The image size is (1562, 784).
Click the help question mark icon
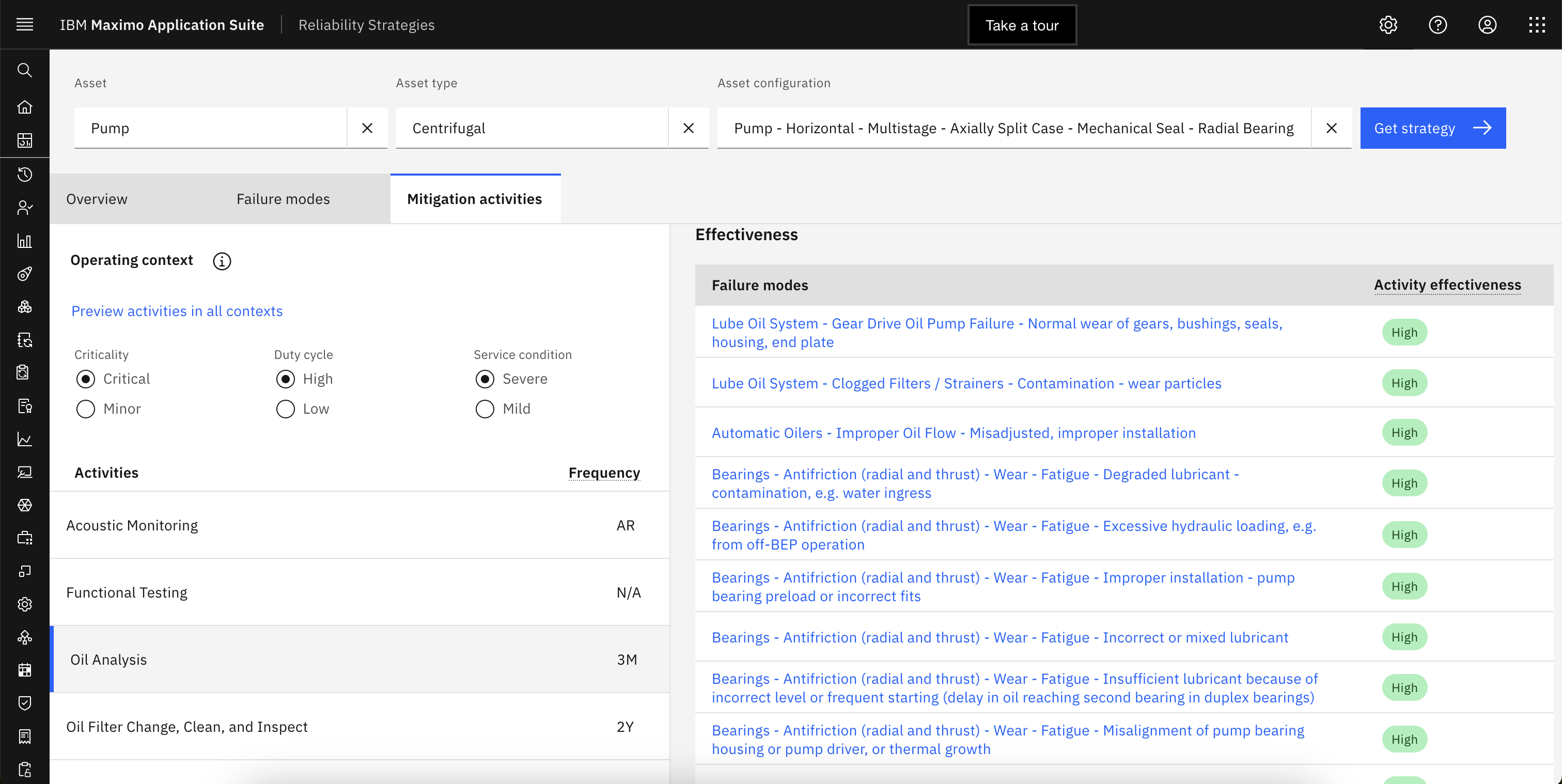(1439, 24)
